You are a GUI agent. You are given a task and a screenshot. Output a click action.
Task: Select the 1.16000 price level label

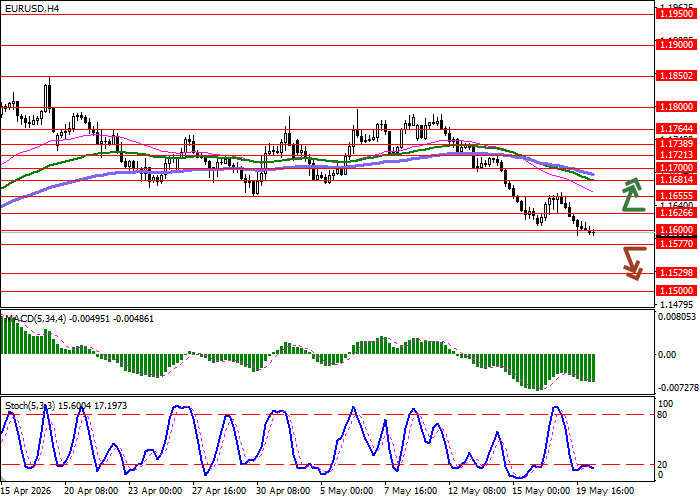(x=676, y=230)
